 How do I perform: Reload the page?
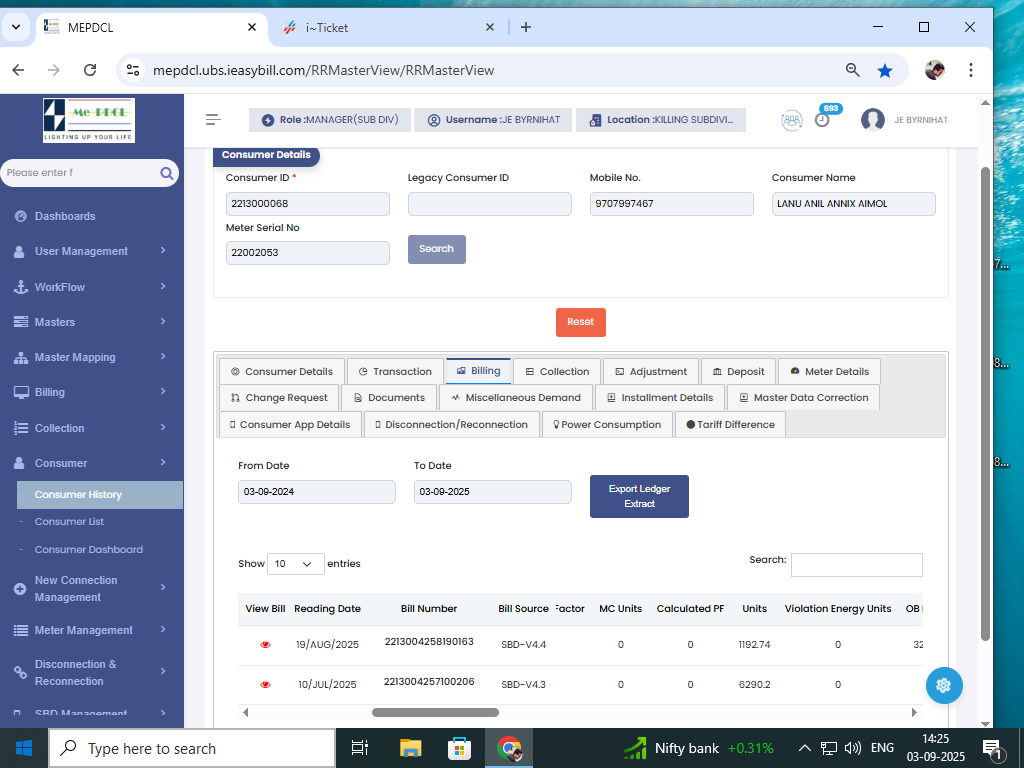[x=90, y=70]
